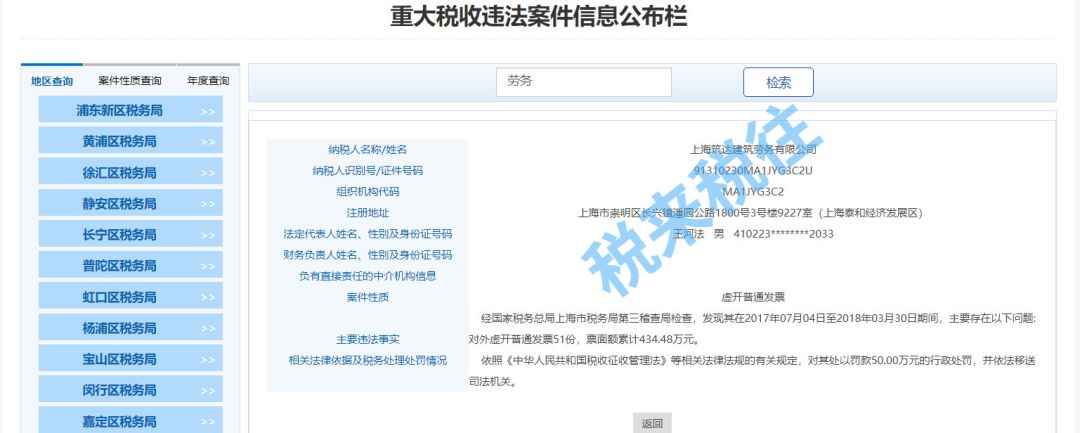1080x433 pixels.
Task: Expand arrows beside 宝山区税务局
Action: click(x=208, y=360)
